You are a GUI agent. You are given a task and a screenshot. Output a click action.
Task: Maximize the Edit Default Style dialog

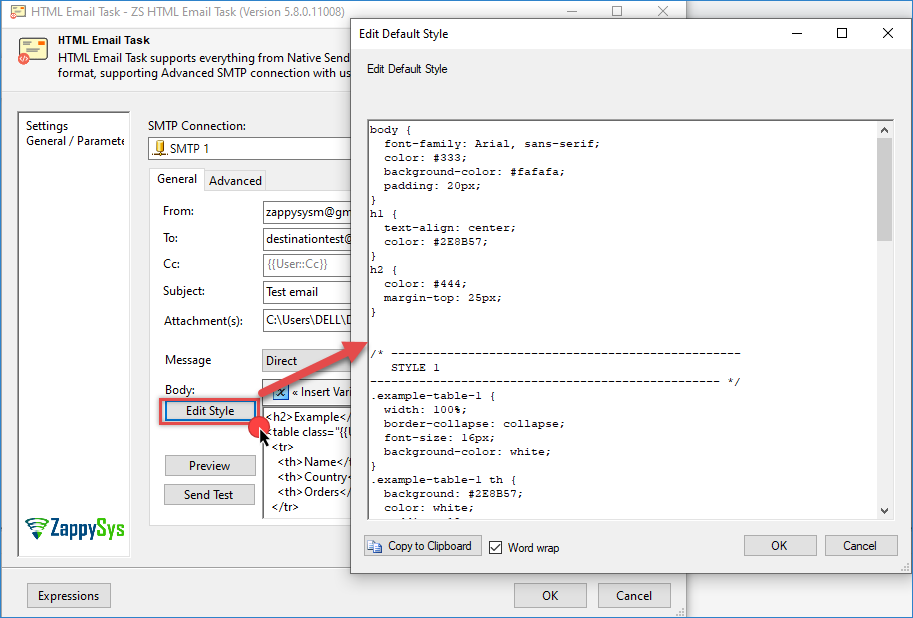pyautogui.click(x=842, y=33)
